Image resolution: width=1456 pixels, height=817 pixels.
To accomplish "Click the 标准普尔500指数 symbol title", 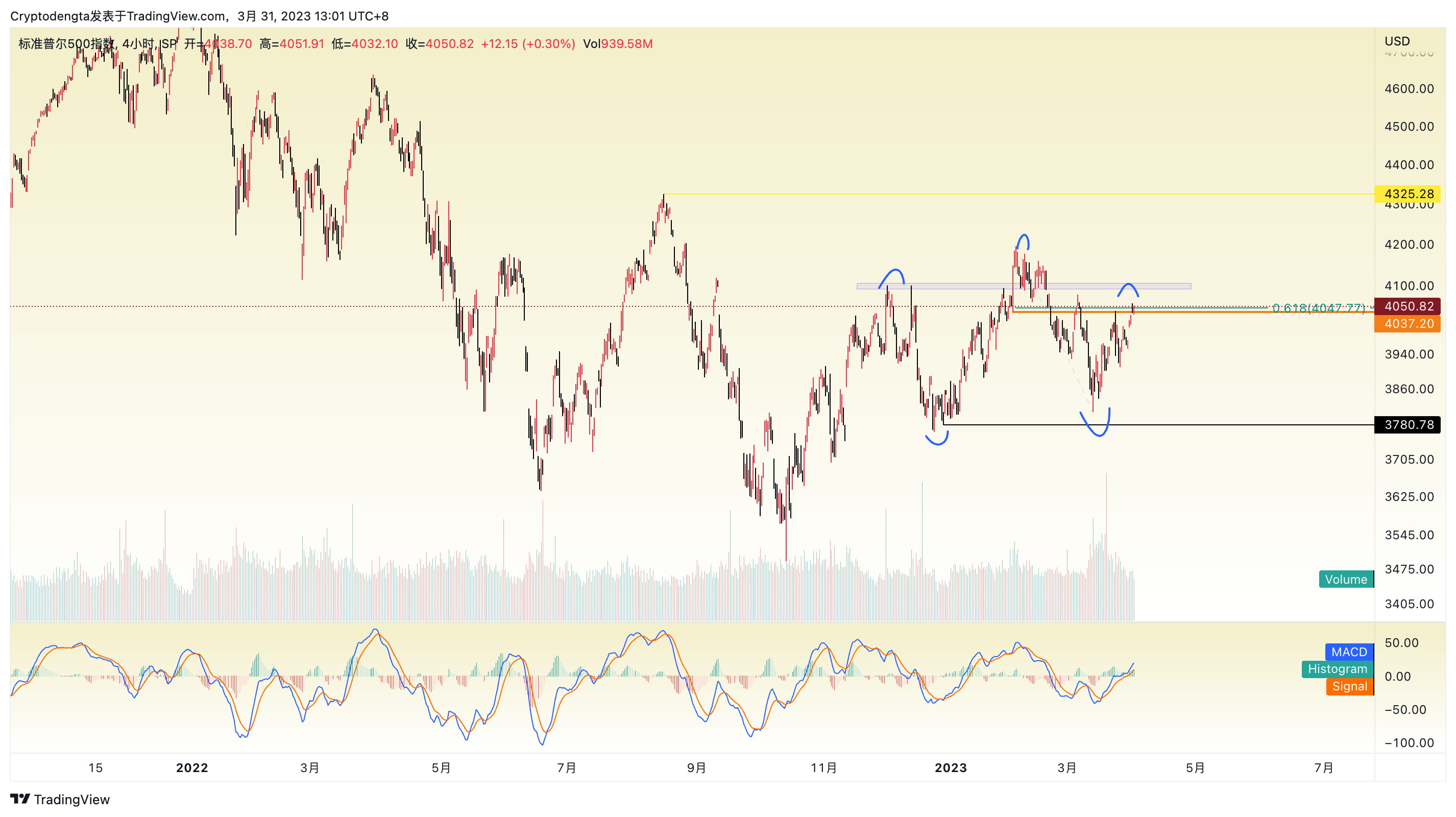I will [66, 43].
